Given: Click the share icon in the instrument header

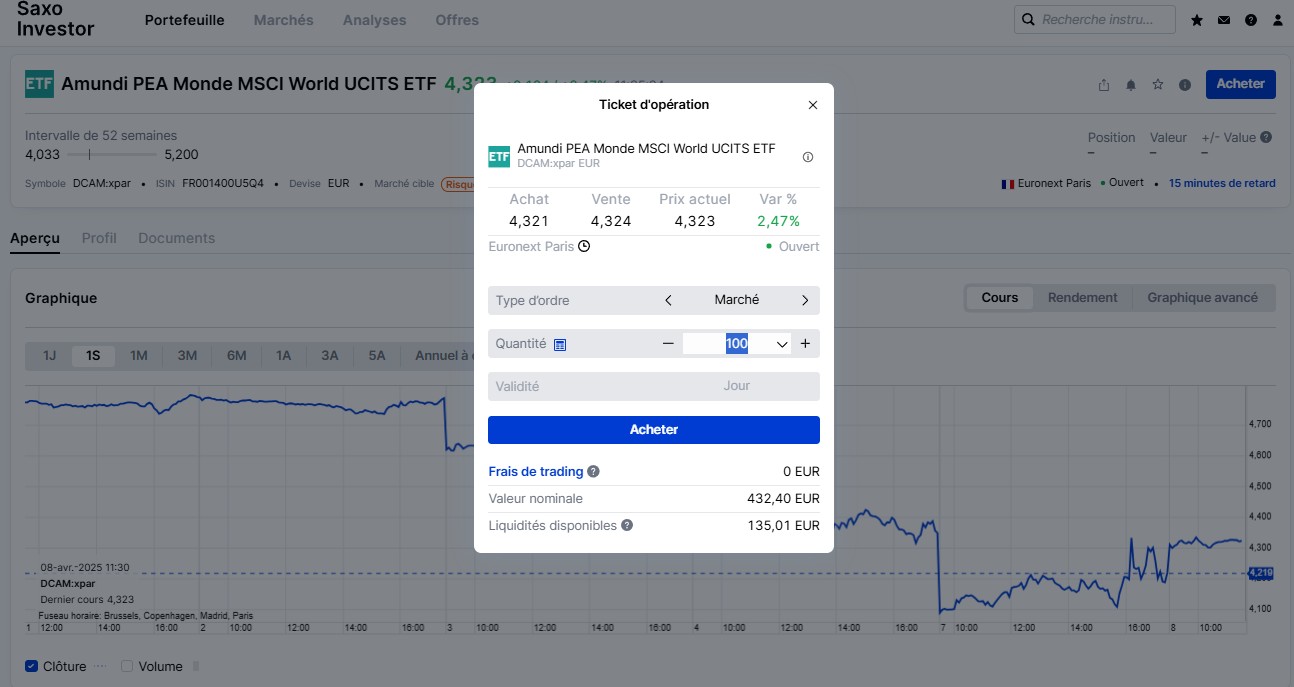Looking at the screenshot, I should pyautogui.click(x=1104, y=85).
